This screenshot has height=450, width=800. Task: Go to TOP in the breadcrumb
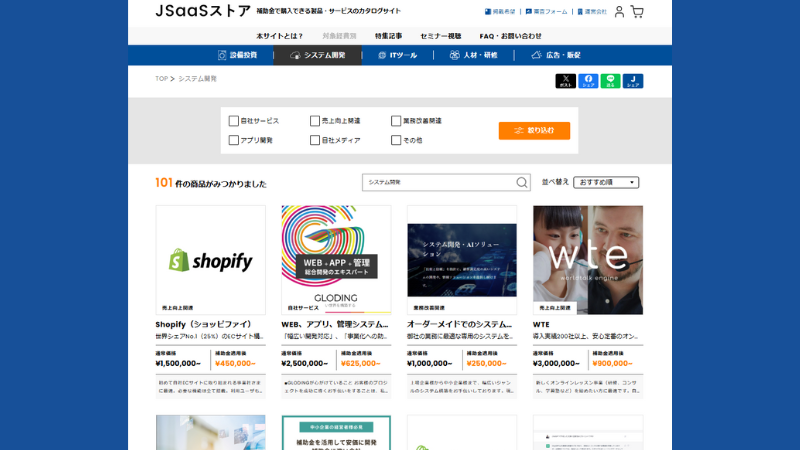tap(161, 79)
